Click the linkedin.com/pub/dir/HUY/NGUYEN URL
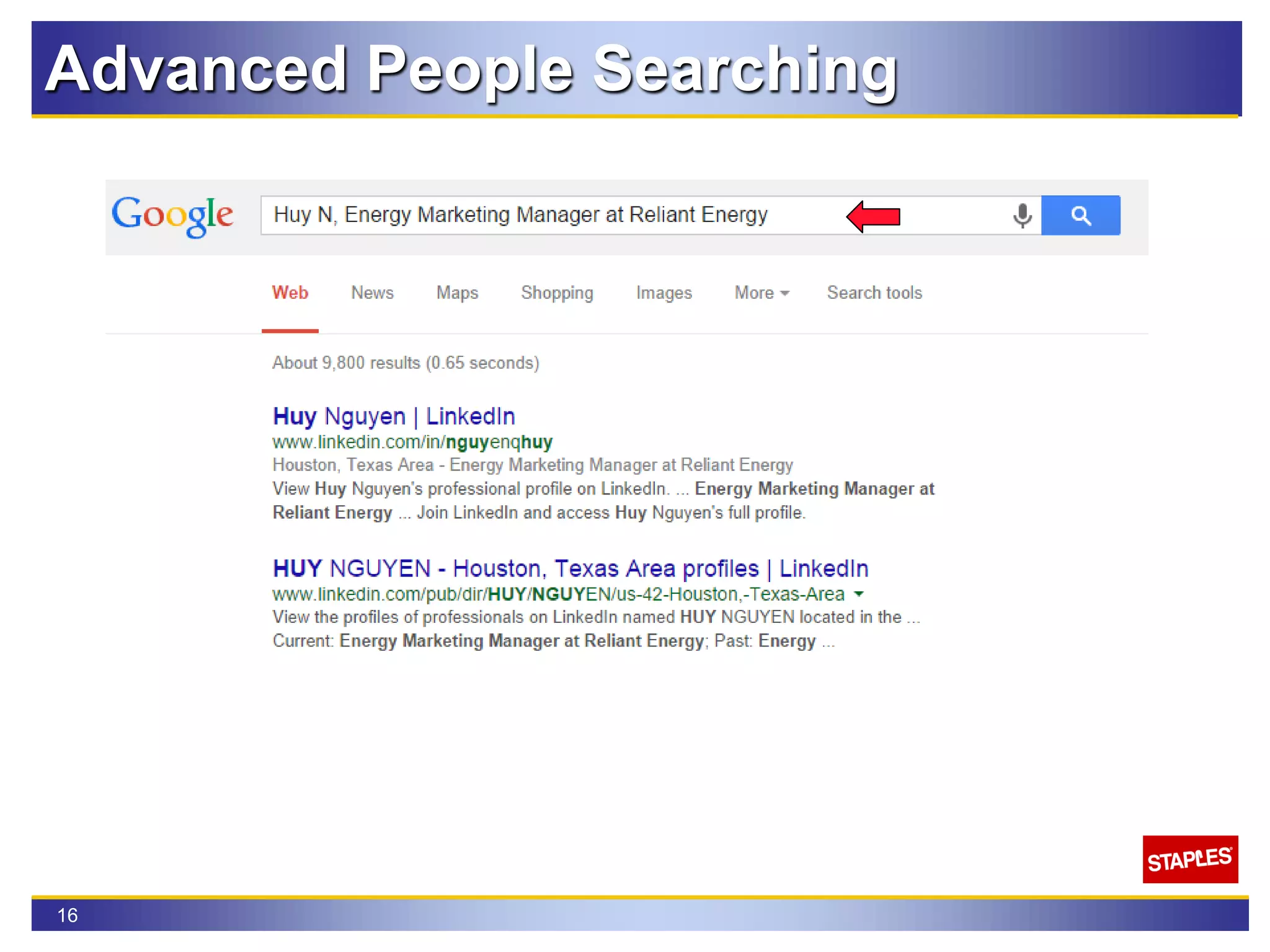The height and width of the screenshot is (952, 1270). point(558,594)
